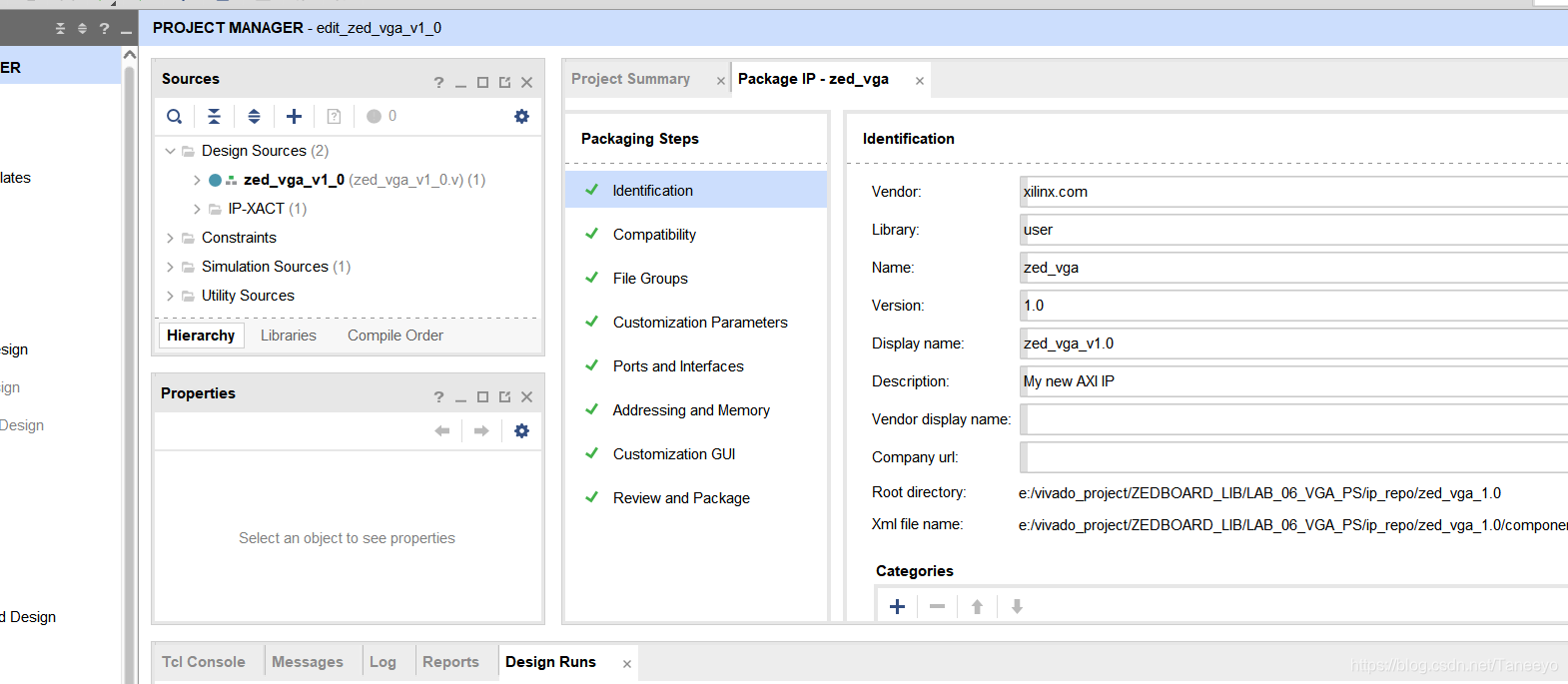Screen dimensions: 1568x684
Task: Expand the Constraints folder
Action: coord(170,238)
